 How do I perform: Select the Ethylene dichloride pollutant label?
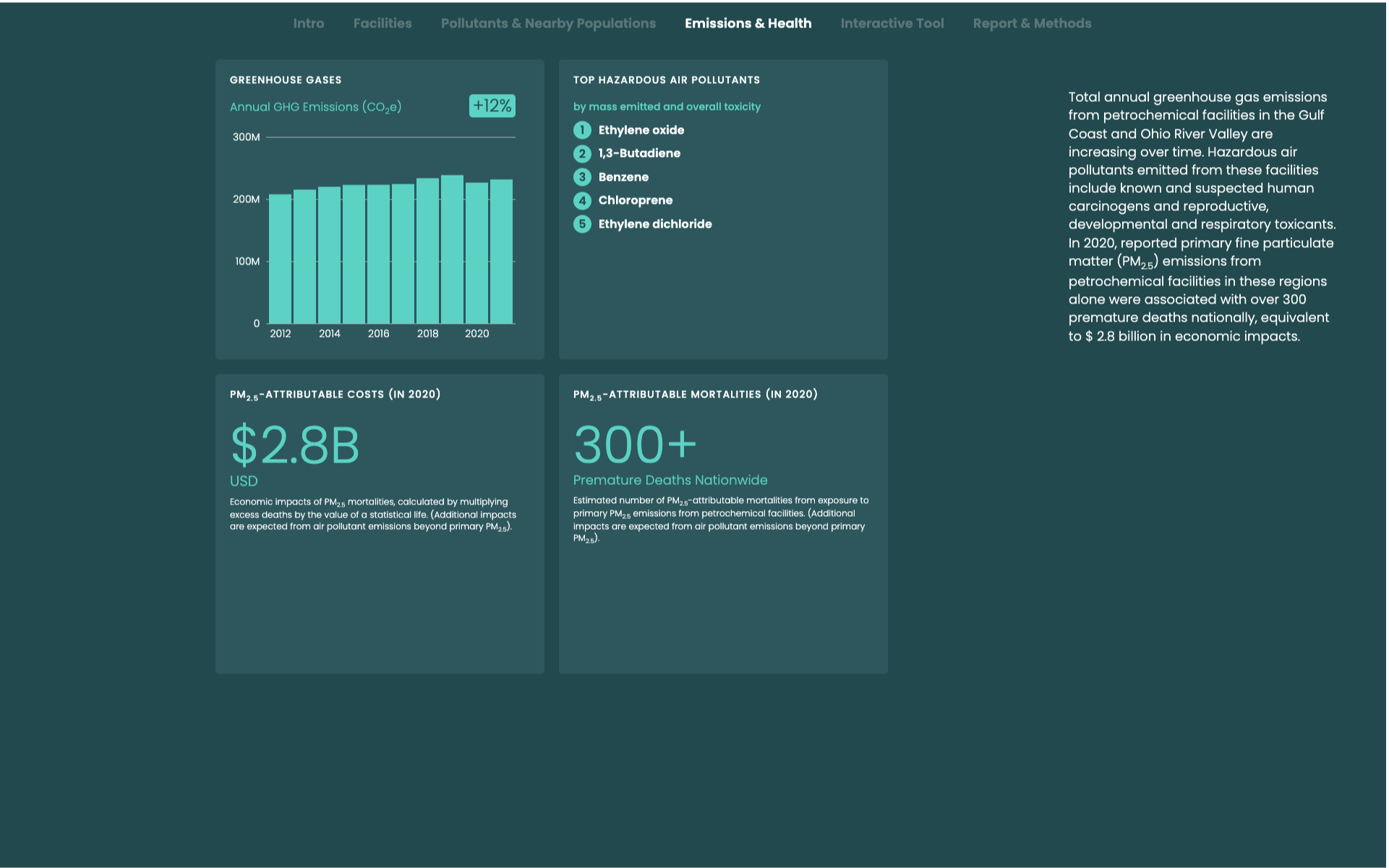(654, 224)
